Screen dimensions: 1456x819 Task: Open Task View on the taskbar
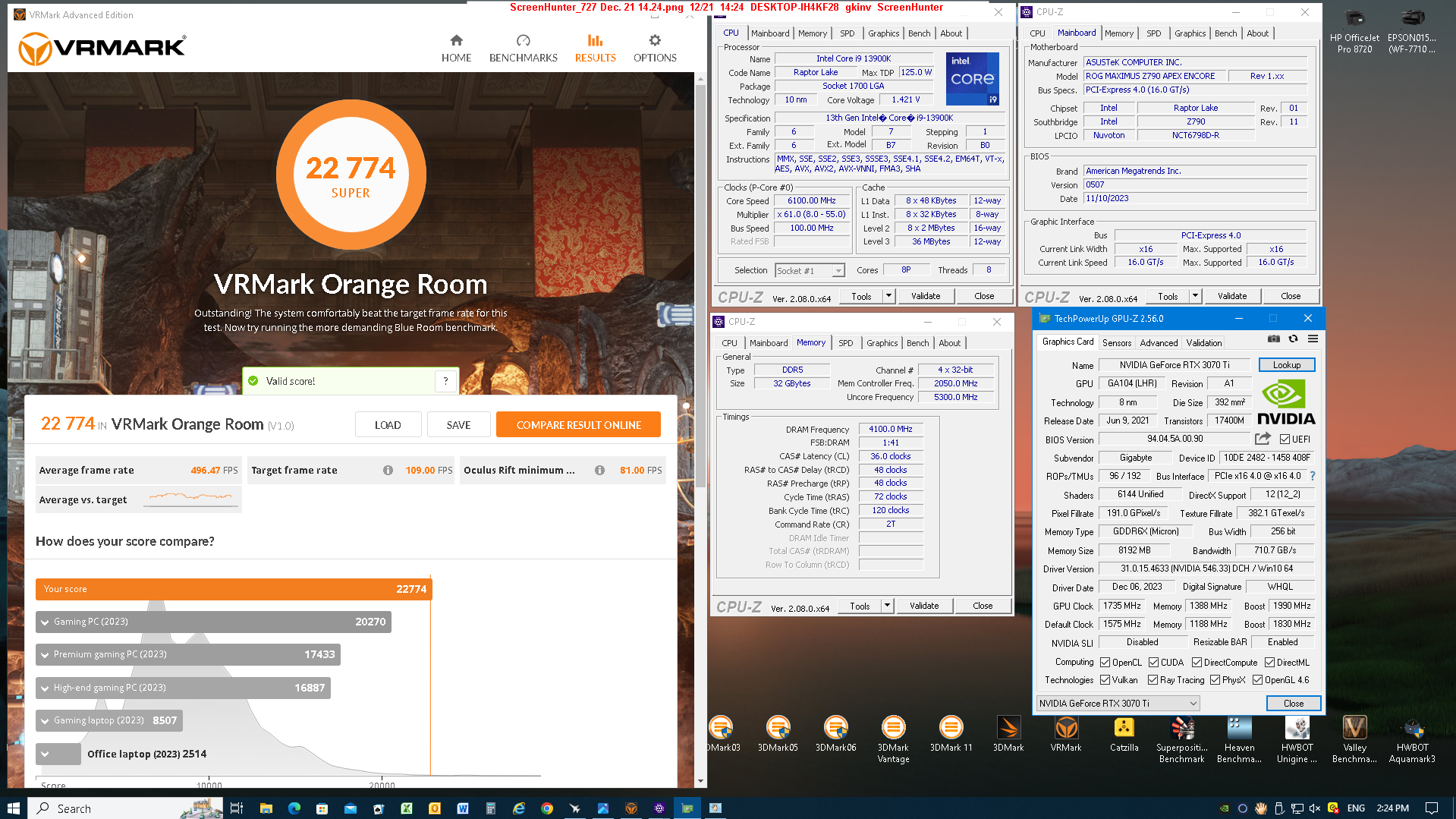pyautogui.click(x=236, y=808)
